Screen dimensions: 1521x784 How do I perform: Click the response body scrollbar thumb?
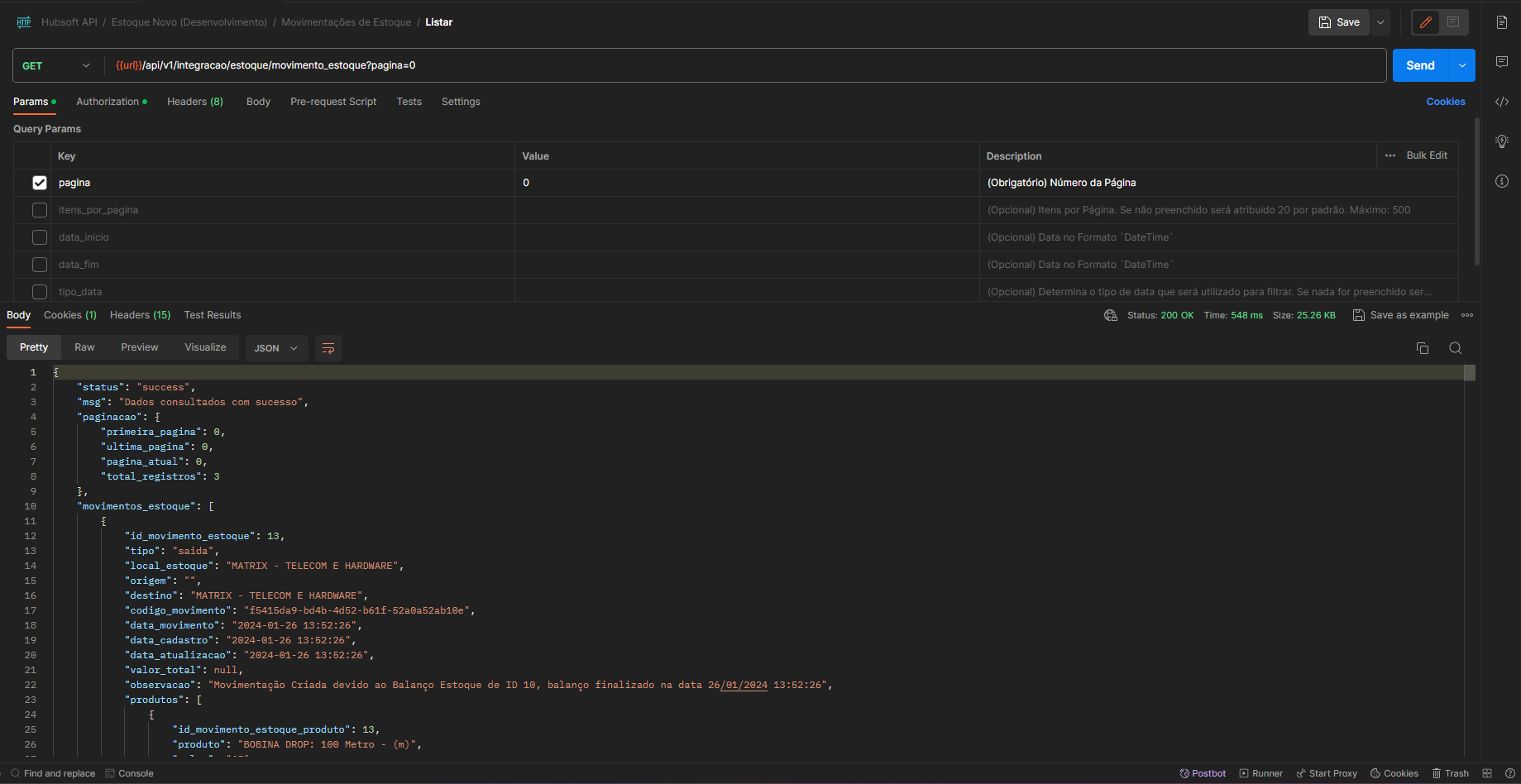(1470, 373)
